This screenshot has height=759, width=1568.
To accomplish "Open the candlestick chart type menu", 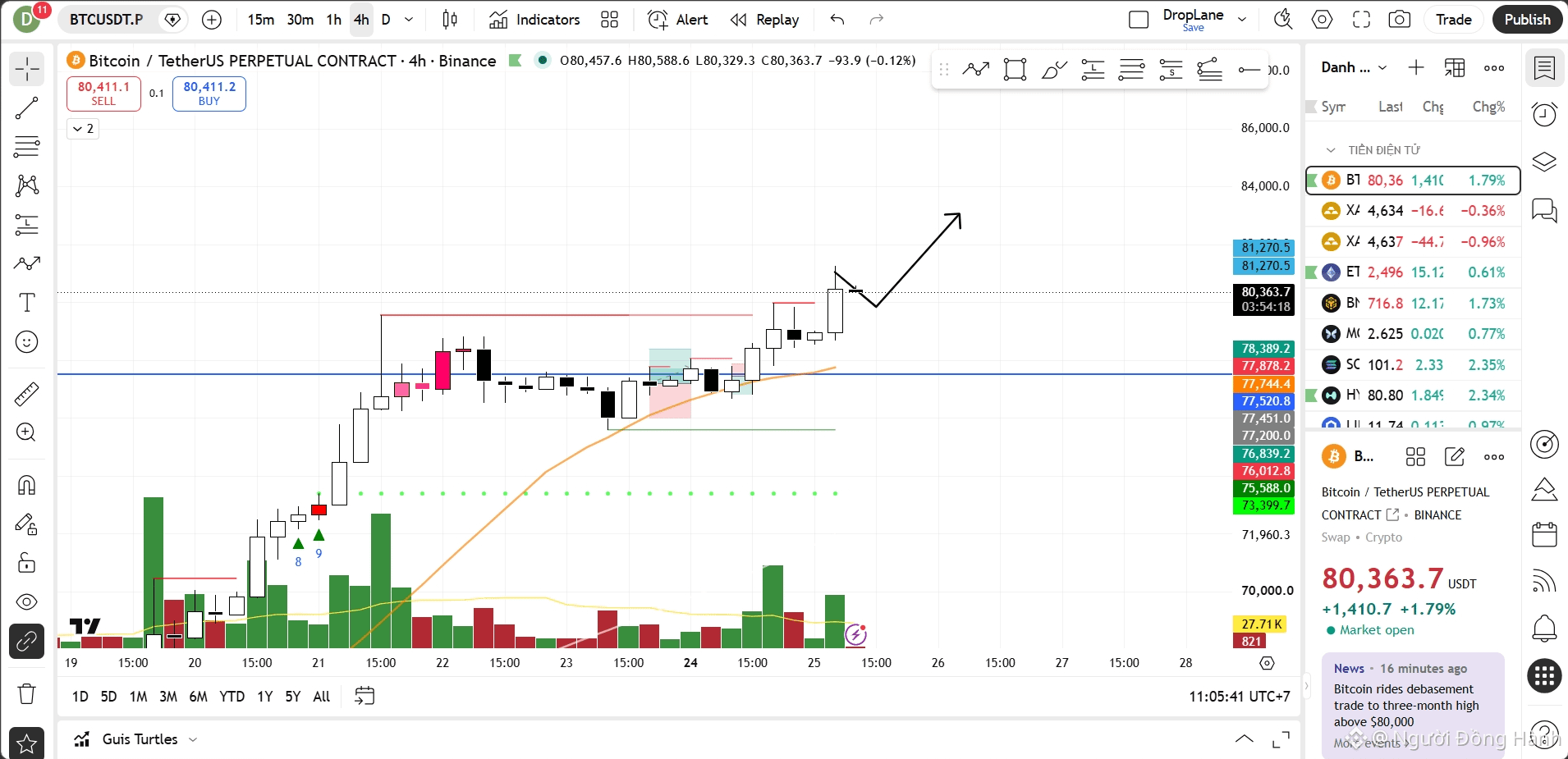I will [x=450, y=20].
